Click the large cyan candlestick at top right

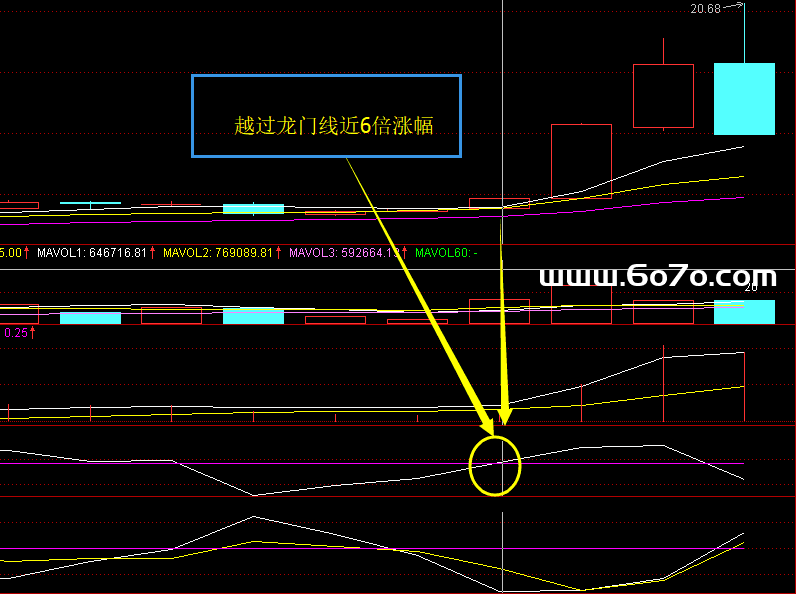pos(744,98)
